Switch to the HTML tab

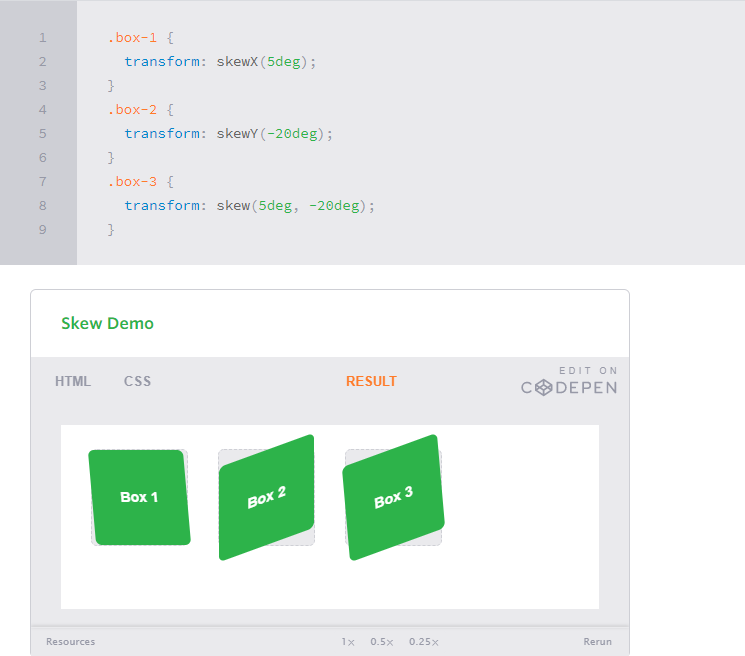point(73,381)
